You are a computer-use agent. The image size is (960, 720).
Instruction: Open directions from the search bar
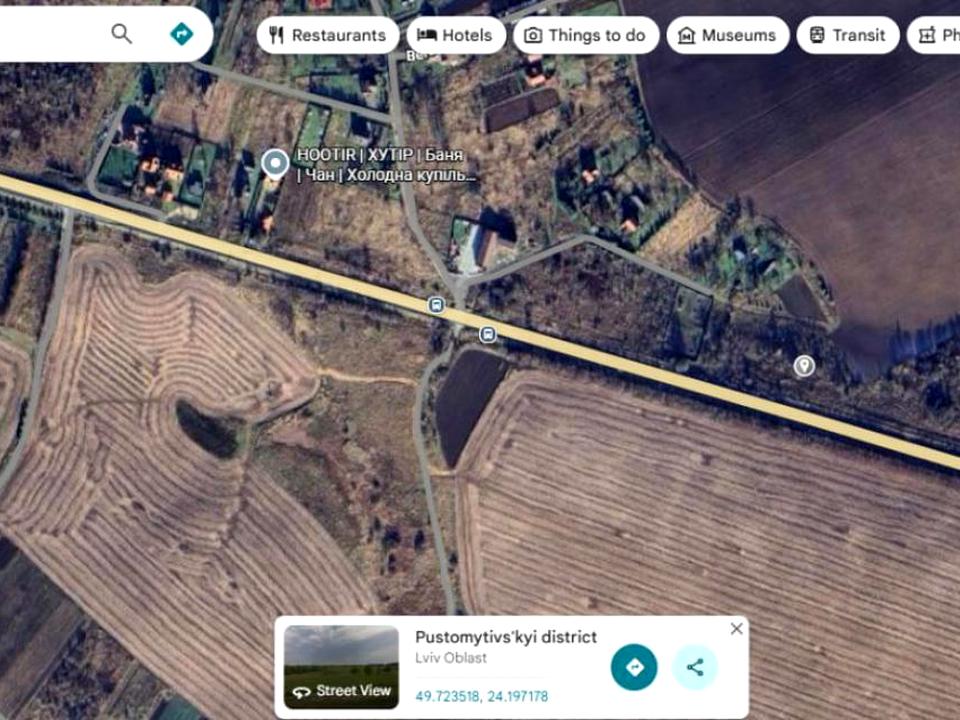[181, 34]
